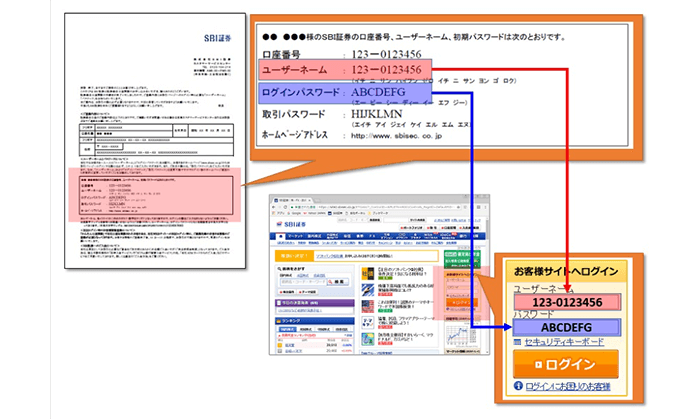Click the http://www.sbisec.co.jp address text
The width and height of the screenshot is (700, 419).
(x=396, y=136)
